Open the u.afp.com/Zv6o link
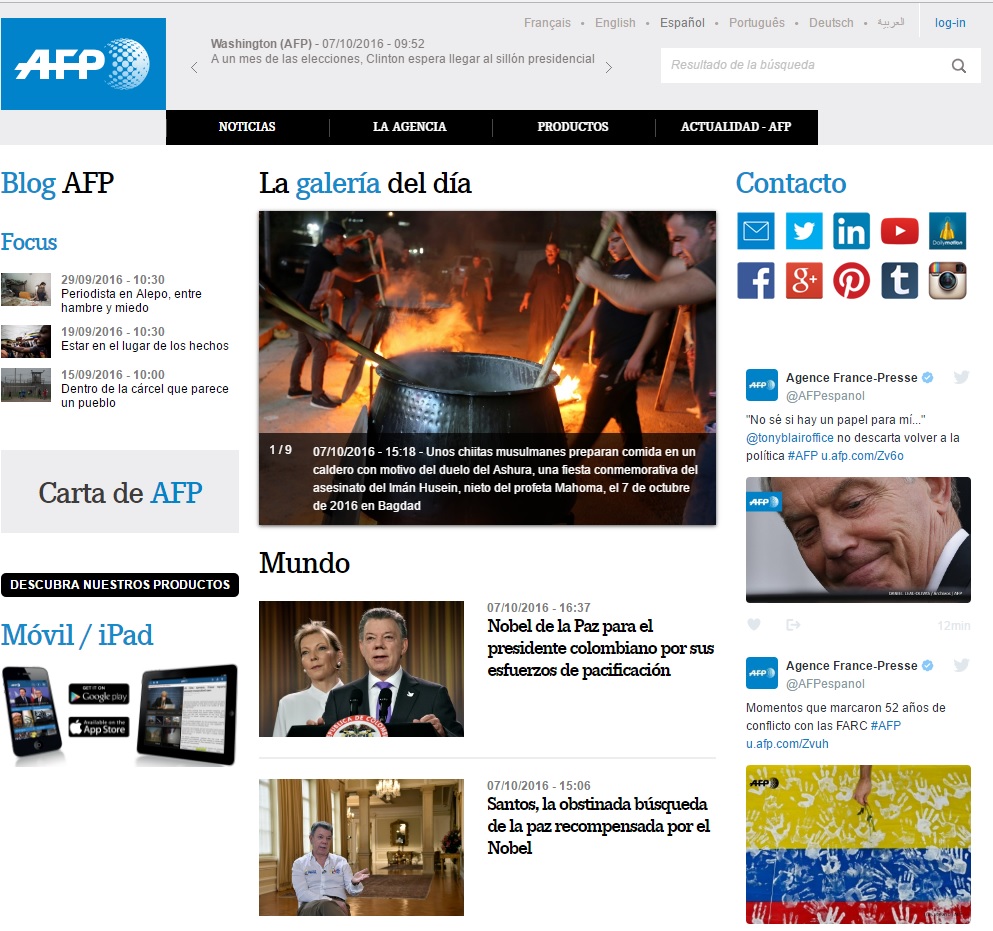This screenshot has width=993, height=931. [863, 455]
